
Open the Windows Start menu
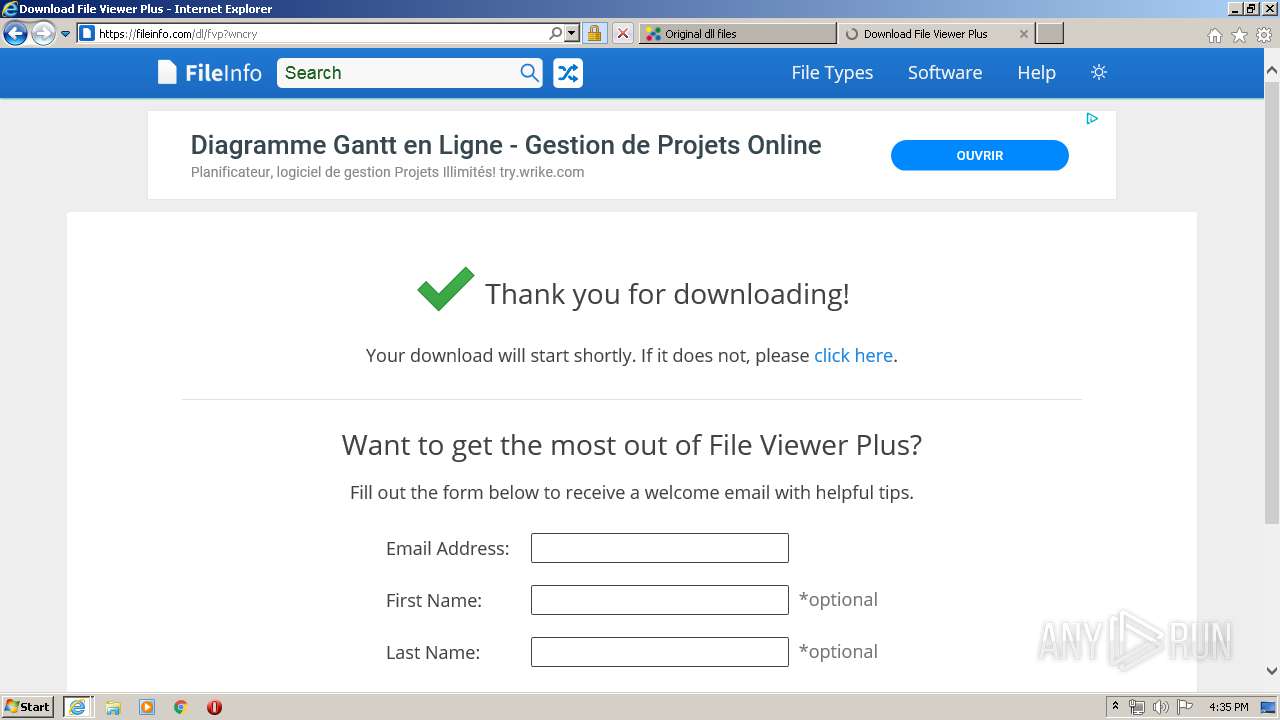28,707
